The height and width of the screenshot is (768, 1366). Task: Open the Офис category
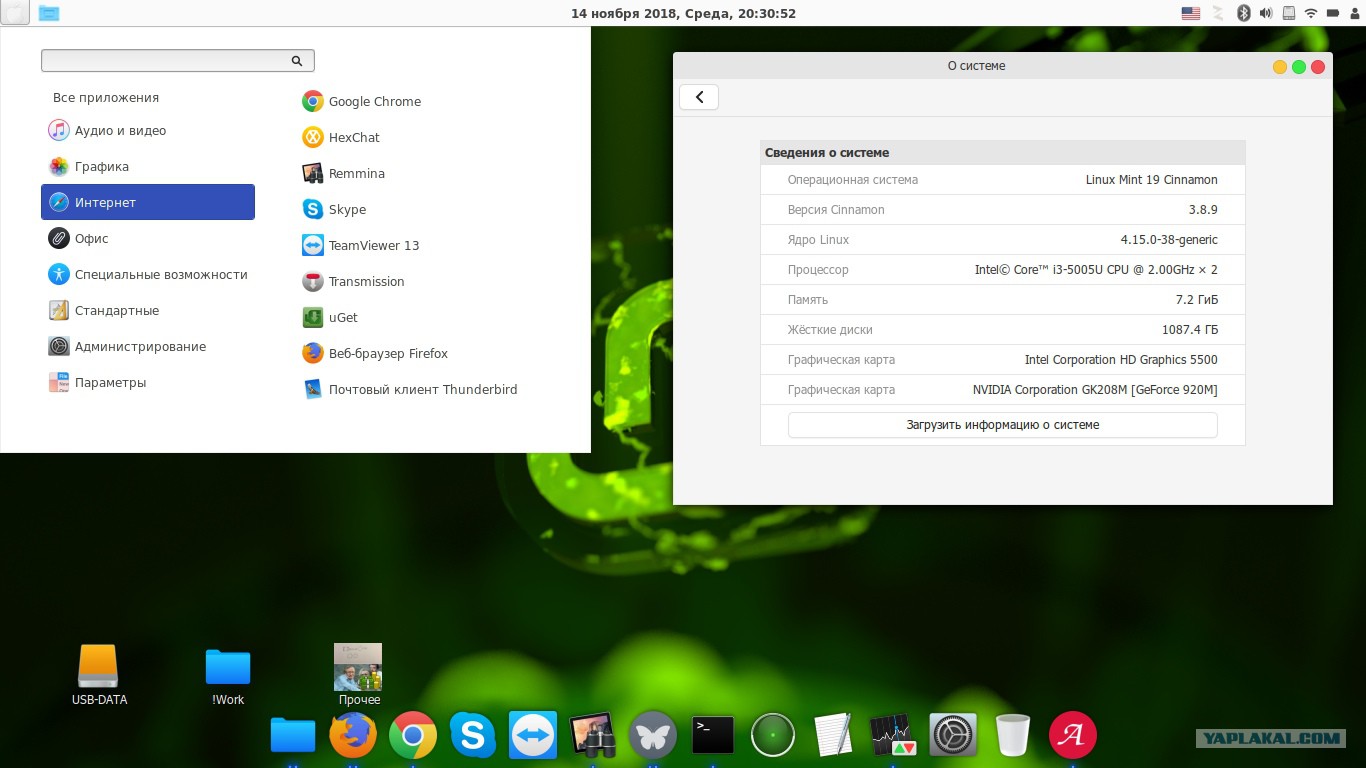click(148, 239)
